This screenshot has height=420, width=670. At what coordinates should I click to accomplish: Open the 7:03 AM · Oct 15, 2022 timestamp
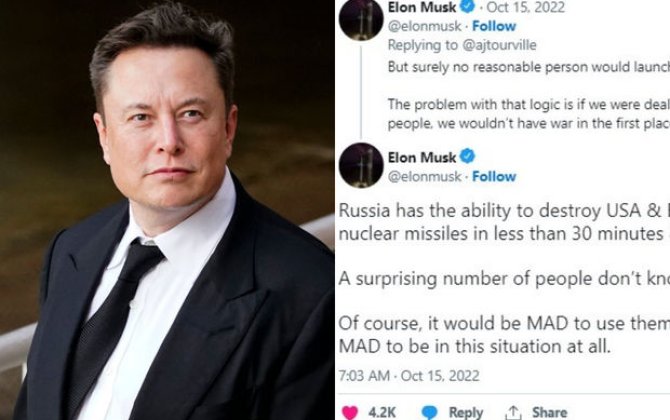click(409, 376)
